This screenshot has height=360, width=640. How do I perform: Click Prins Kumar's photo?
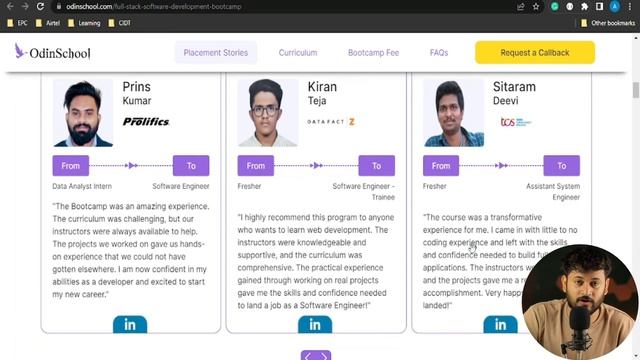click(x=83, y=113)
